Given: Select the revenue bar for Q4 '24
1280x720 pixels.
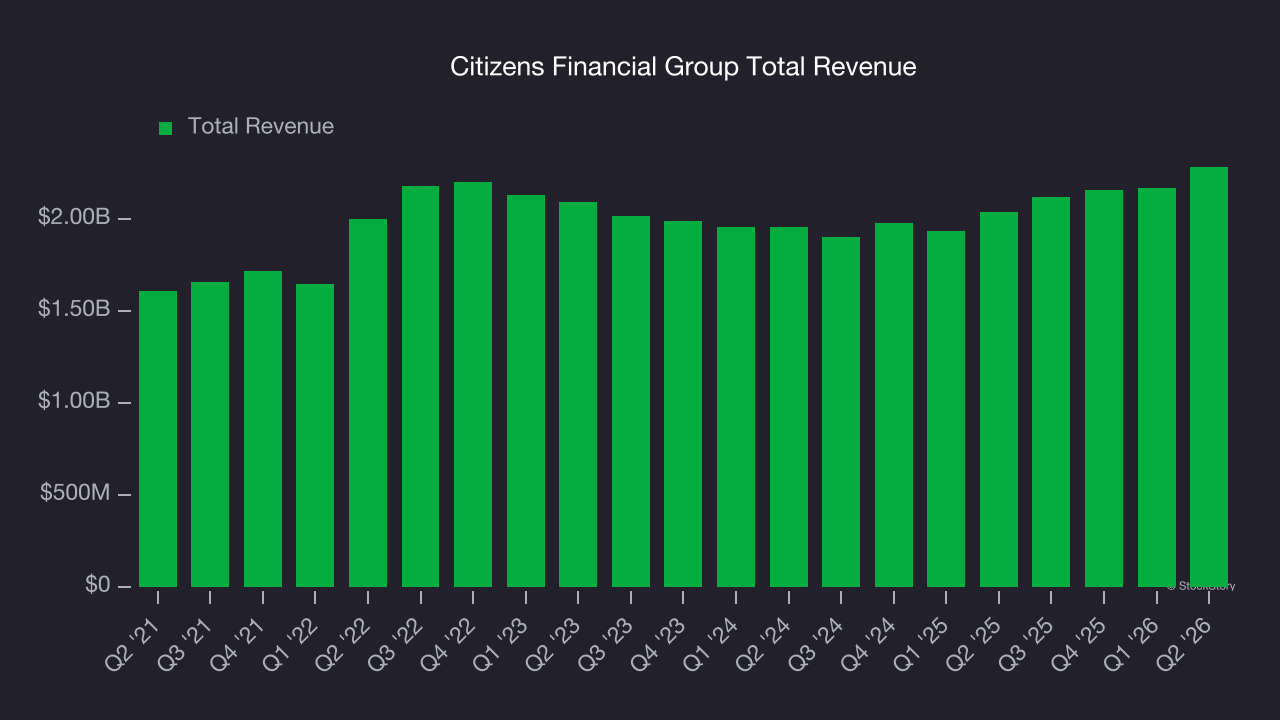Looking at the screenshot, I should pyautogui.click(x=894, y=405).
